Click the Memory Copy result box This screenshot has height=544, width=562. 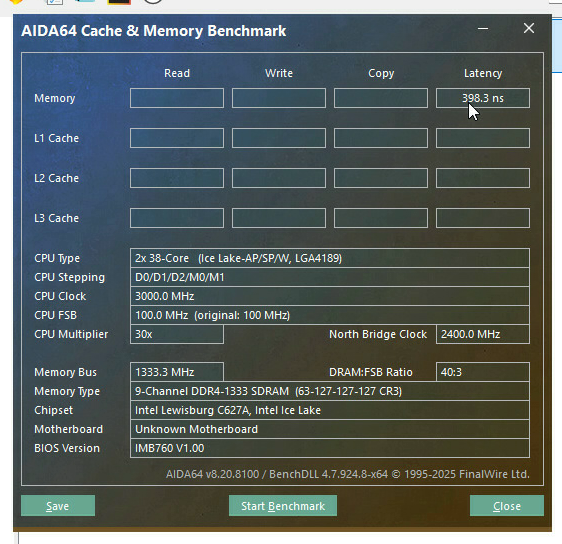pos(381,98)
